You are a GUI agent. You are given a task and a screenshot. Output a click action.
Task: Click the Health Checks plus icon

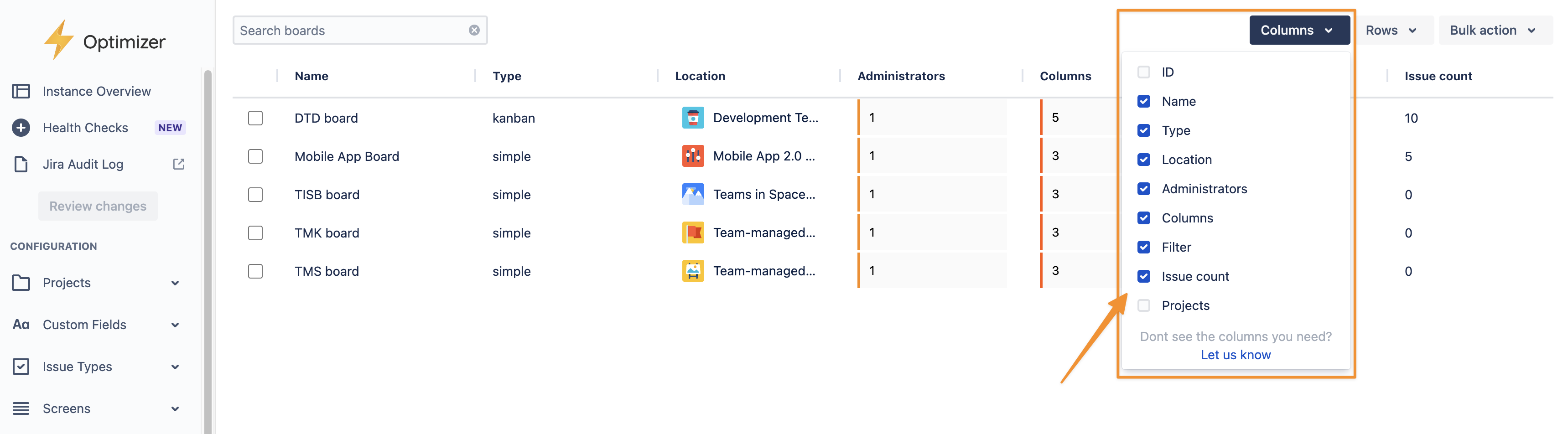pos(21,127)
